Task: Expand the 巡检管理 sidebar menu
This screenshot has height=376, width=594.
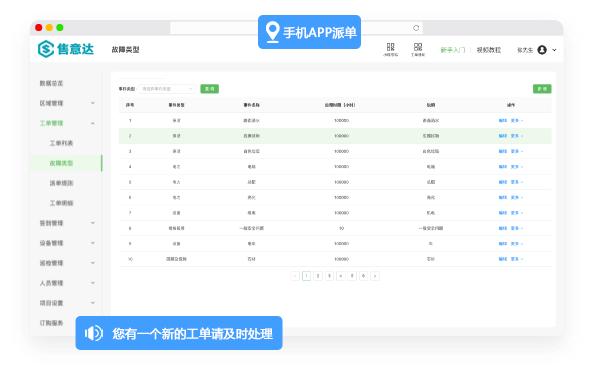Action: click(67, 263)
